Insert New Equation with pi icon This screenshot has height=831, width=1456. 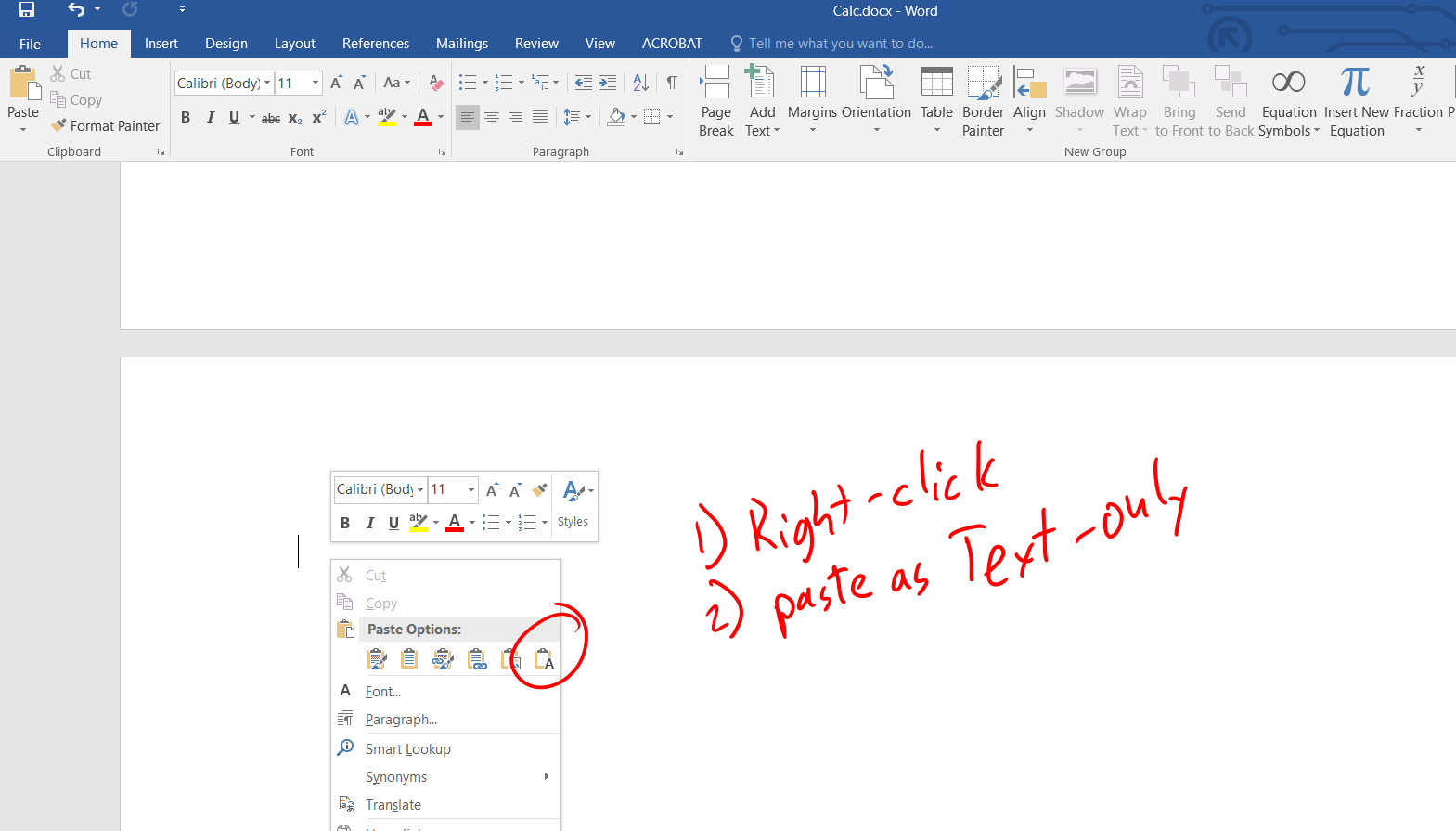(x=1357, y=102)
